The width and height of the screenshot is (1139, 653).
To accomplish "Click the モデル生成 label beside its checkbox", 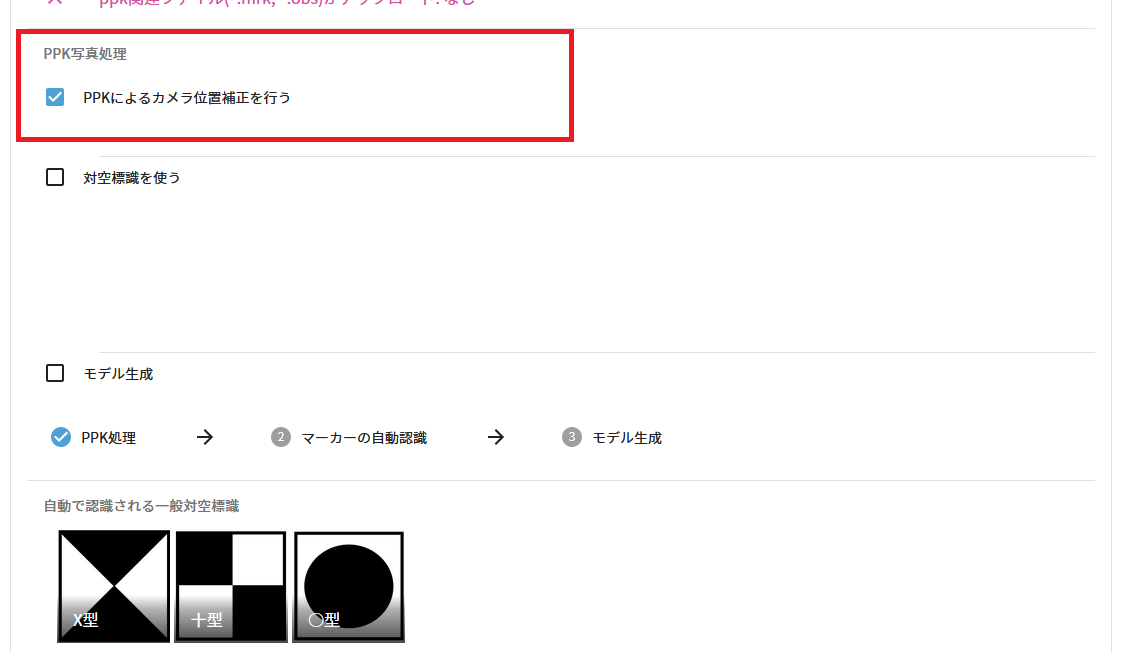I will click(118, 374).
